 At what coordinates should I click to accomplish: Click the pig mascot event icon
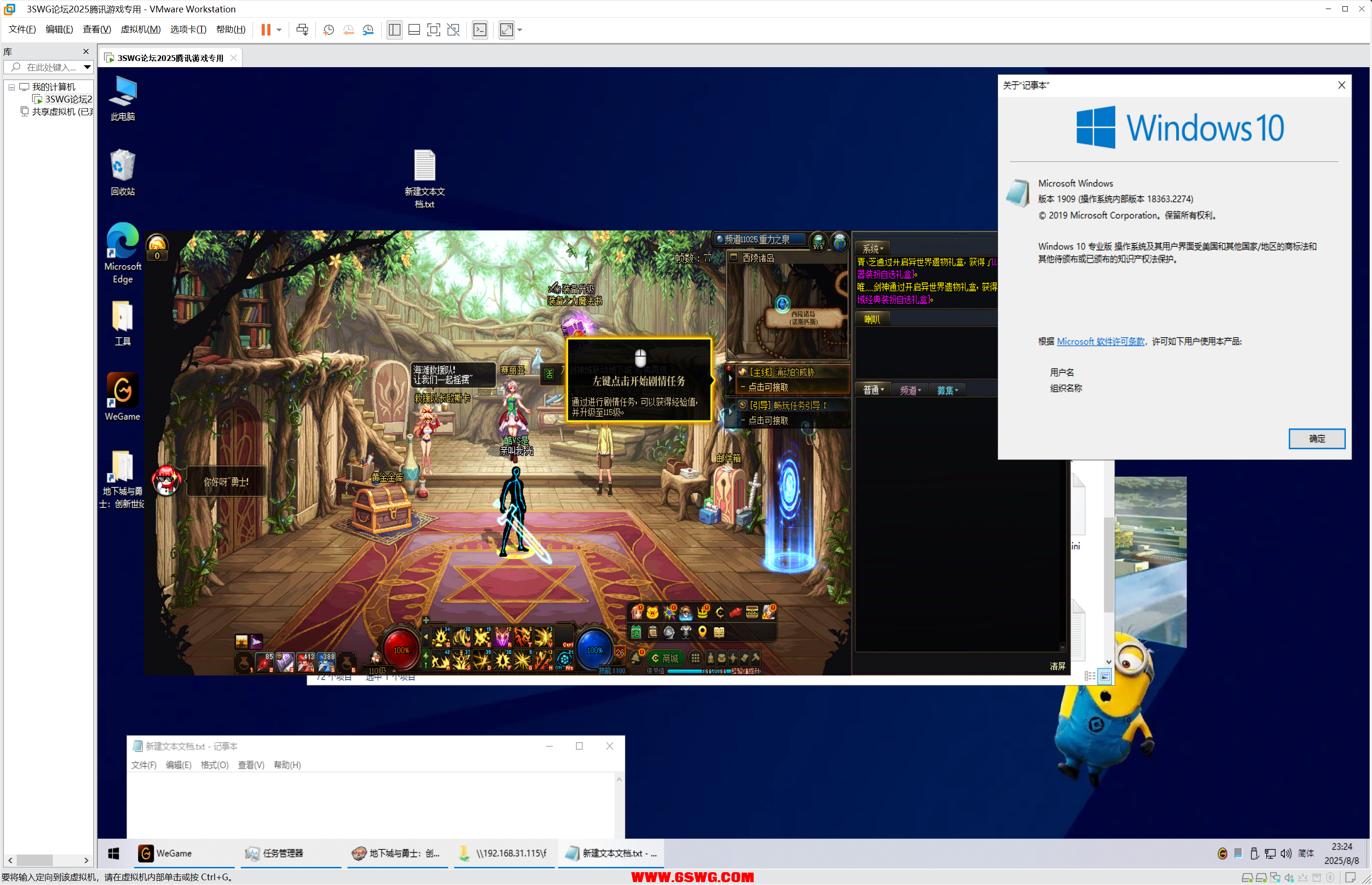[x=652, y=613]
